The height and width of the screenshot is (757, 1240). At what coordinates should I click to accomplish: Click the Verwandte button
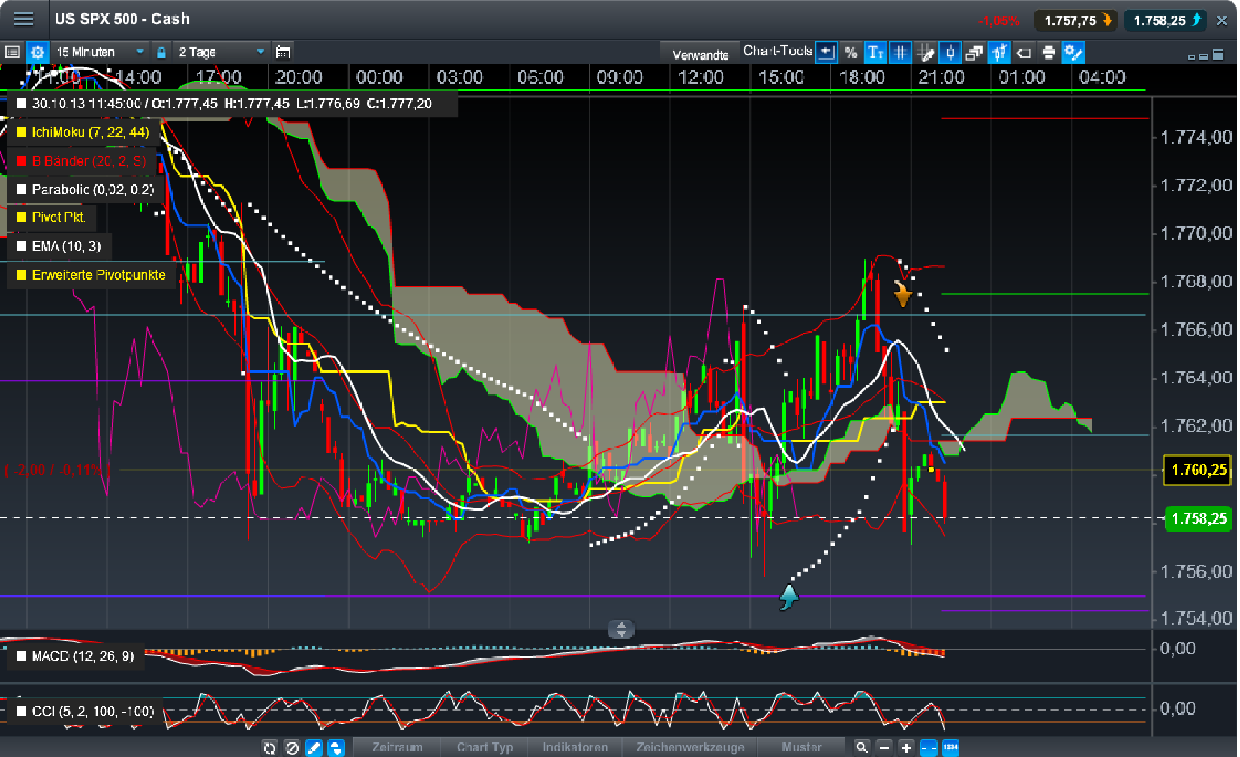(699, 54)
